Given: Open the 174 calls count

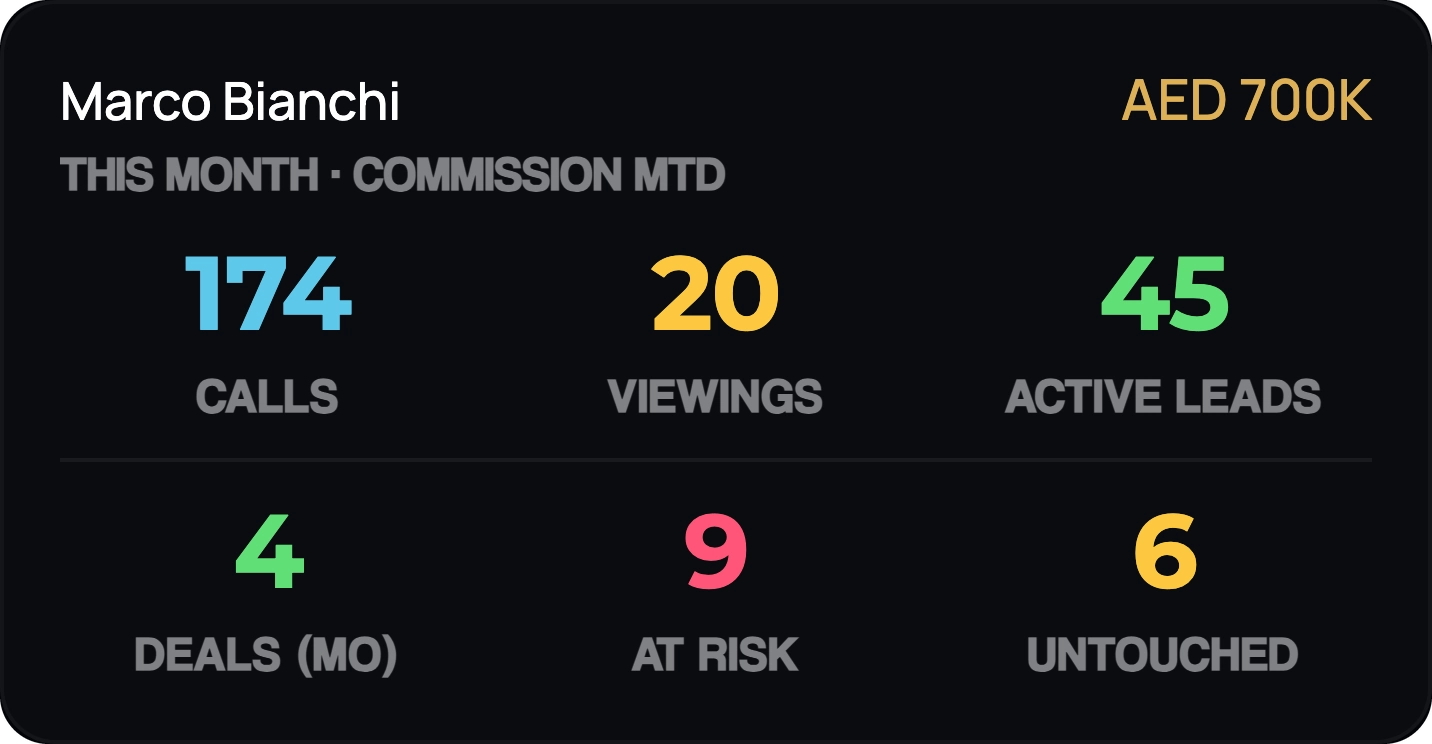Looking at the screenshot, I should (x=268, y=294).
